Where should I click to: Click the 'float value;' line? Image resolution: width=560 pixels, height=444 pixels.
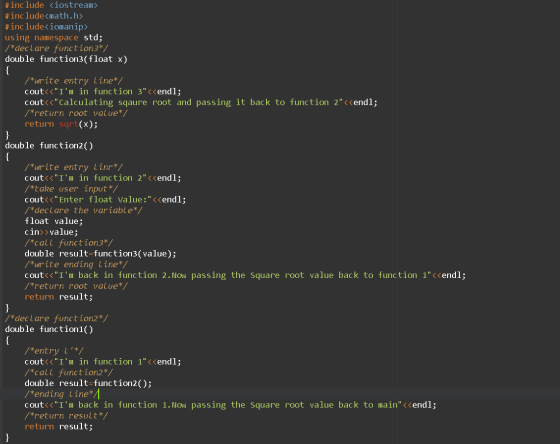[x=54, y=221]
